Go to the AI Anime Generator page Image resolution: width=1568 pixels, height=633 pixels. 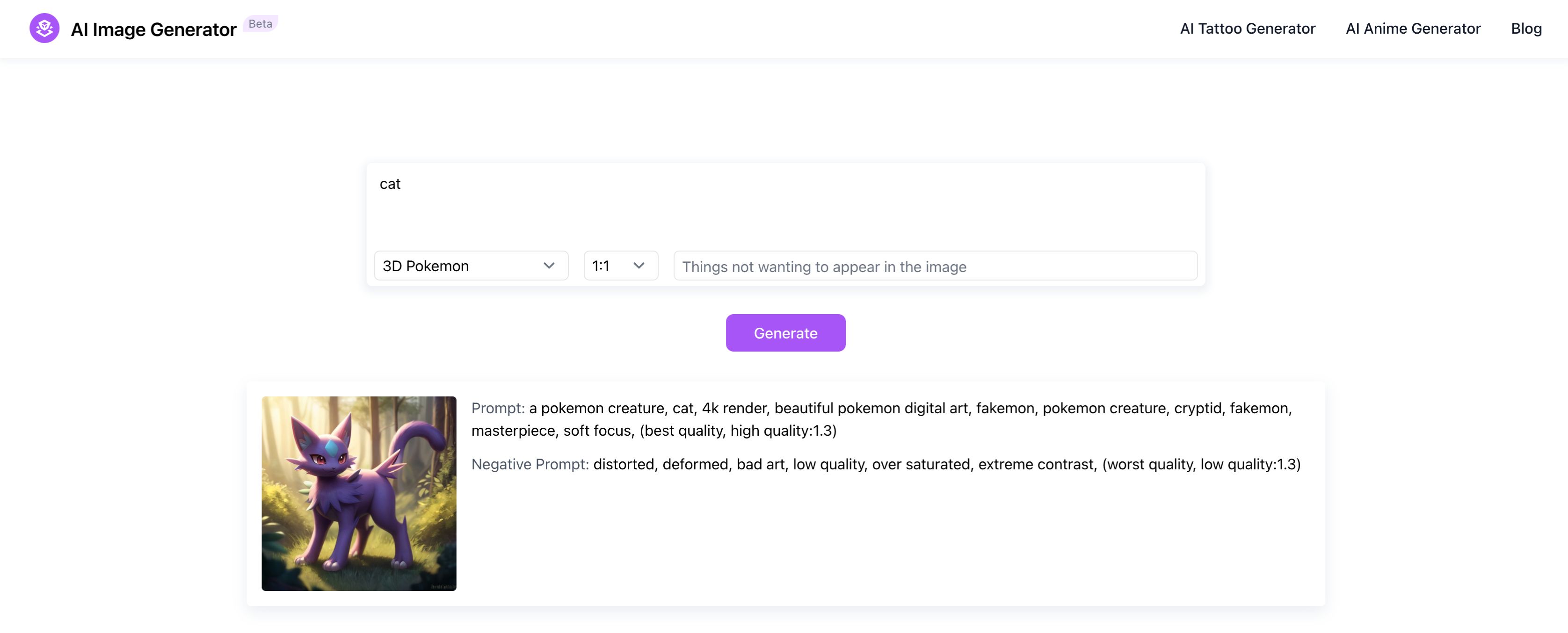tap(1413, 29)
